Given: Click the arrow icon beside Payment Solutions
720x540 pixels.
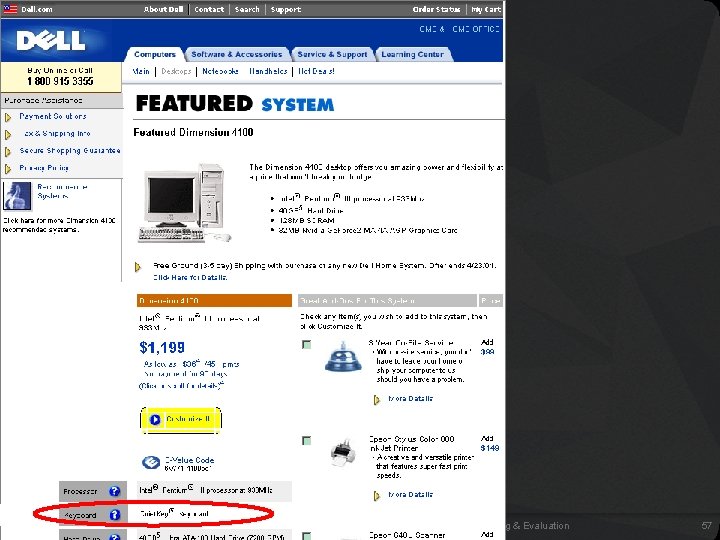Looking at the screenshot, I should click(x=8, y=118).
